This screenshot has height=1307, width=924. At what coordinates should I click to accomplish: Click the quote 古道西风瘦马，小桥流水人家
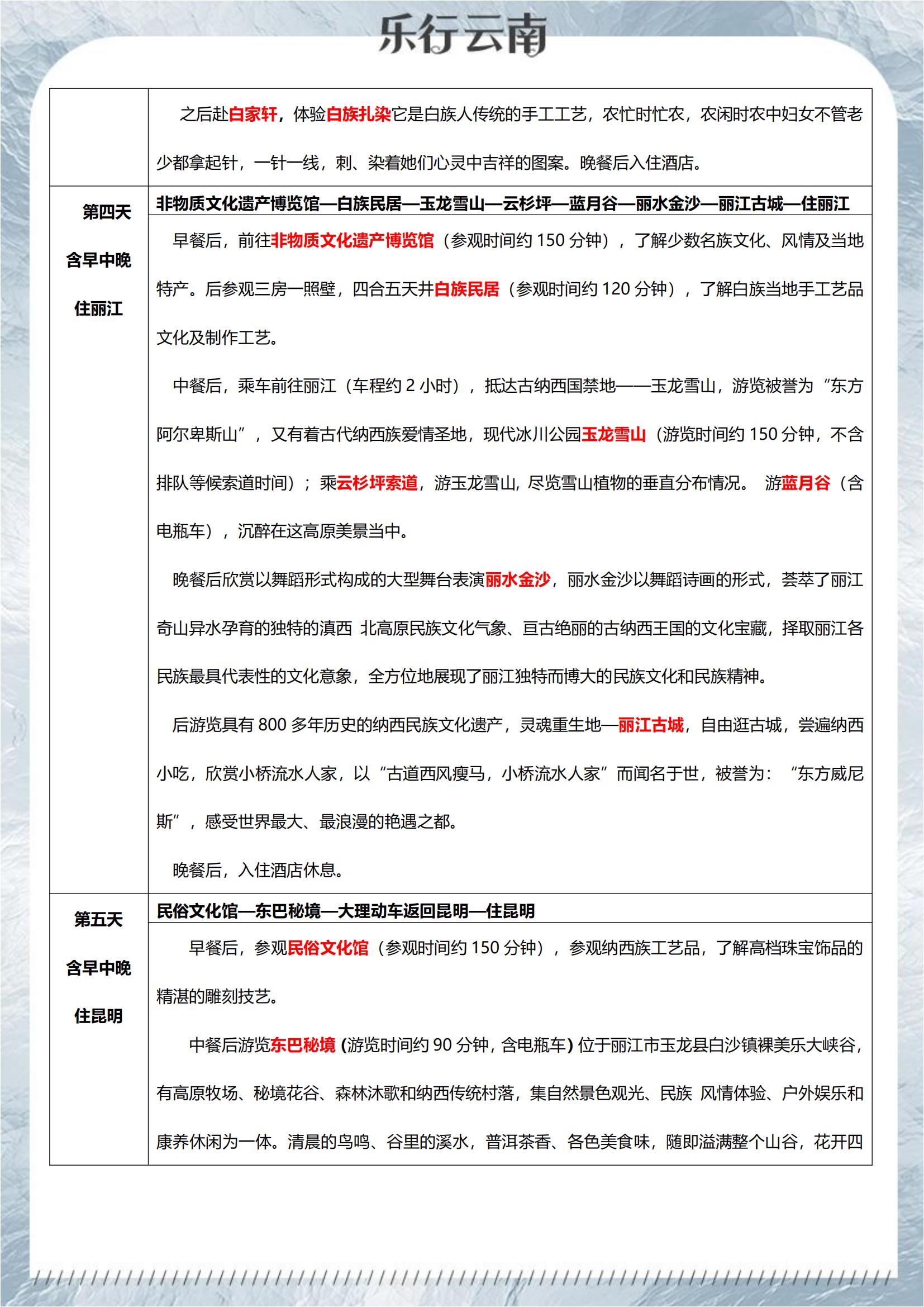point(493,773)
